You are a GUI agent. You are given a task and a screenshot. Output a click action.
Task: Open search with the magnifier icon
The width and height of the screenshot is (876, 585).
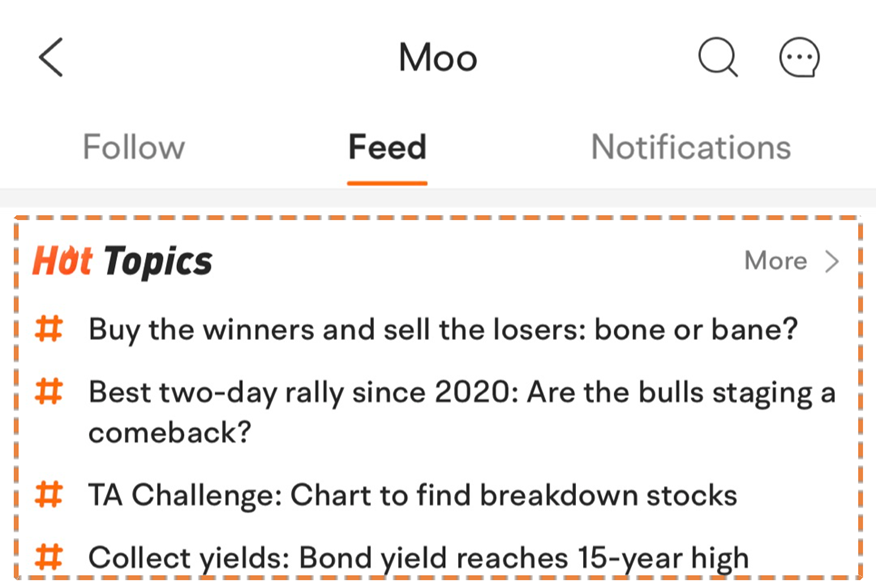coord(718,56)
